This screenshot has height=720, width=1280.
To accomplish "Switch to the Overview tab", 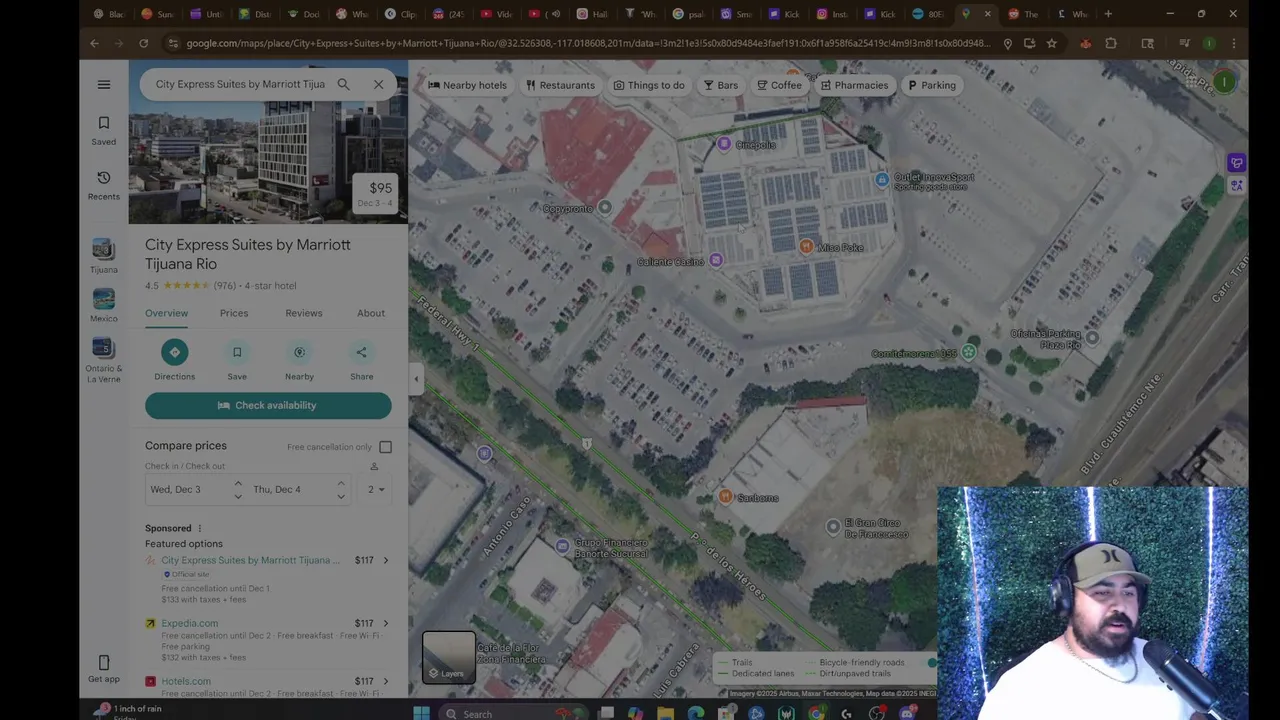I will [166, 313].
